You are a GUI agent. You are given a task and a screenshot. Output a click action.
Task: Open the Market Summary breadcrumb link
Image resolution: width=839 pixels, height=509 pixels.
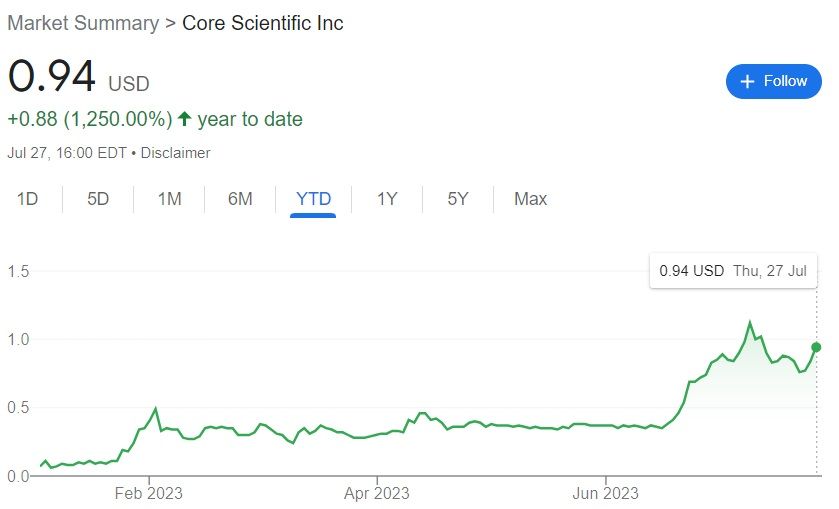[x=83, y=23]
